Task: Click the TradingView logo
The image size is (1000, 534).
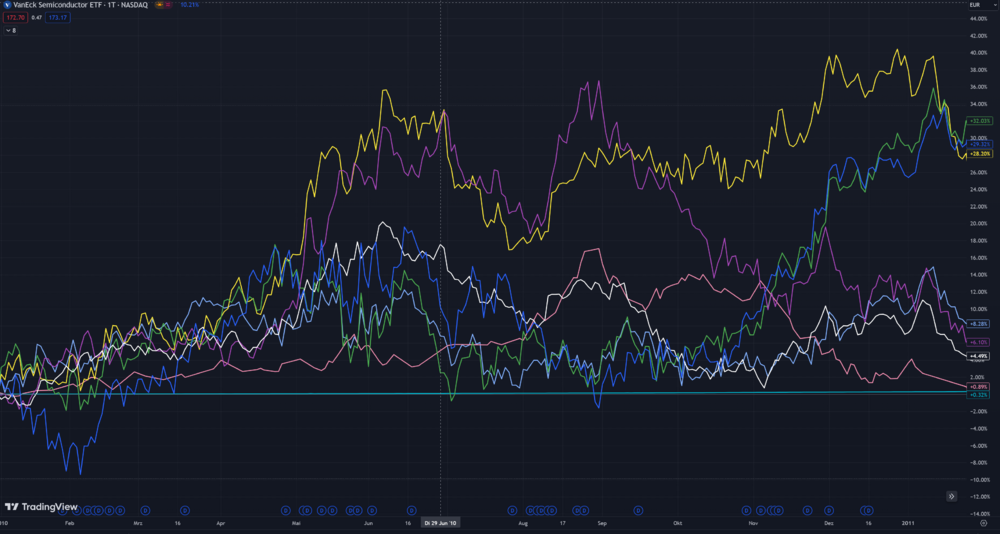Action: click(41, 507)
